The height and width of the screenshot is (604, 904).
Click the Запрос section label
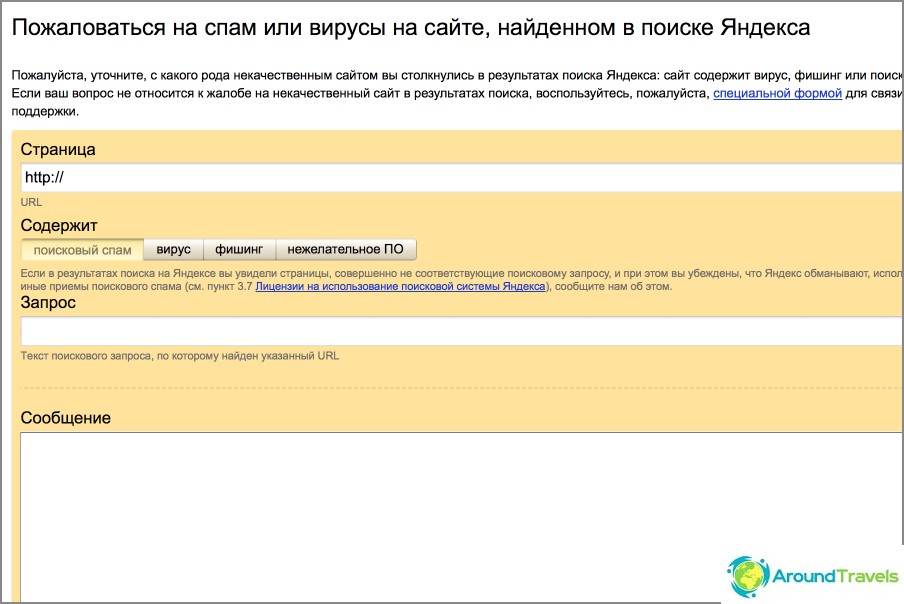(x=48, y=303)
